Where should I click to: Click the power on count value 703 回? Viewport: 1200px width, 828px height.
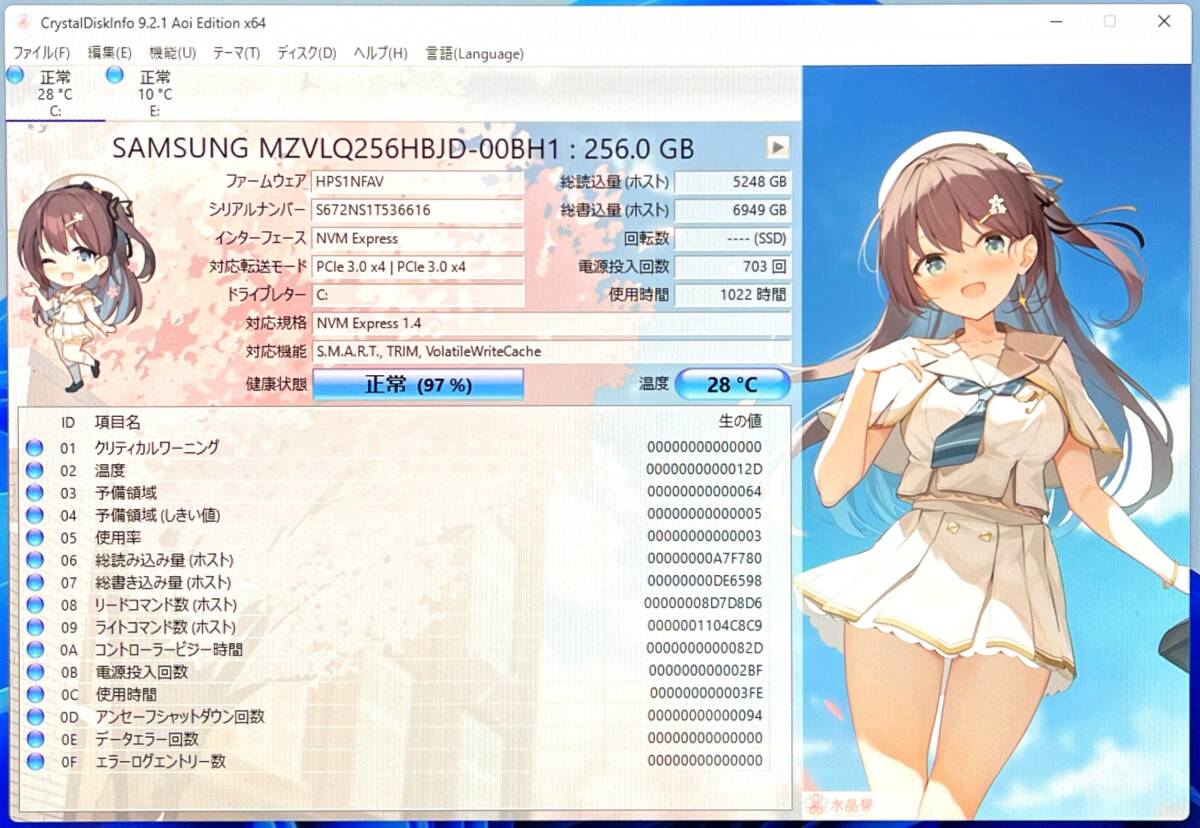(732, 267)
